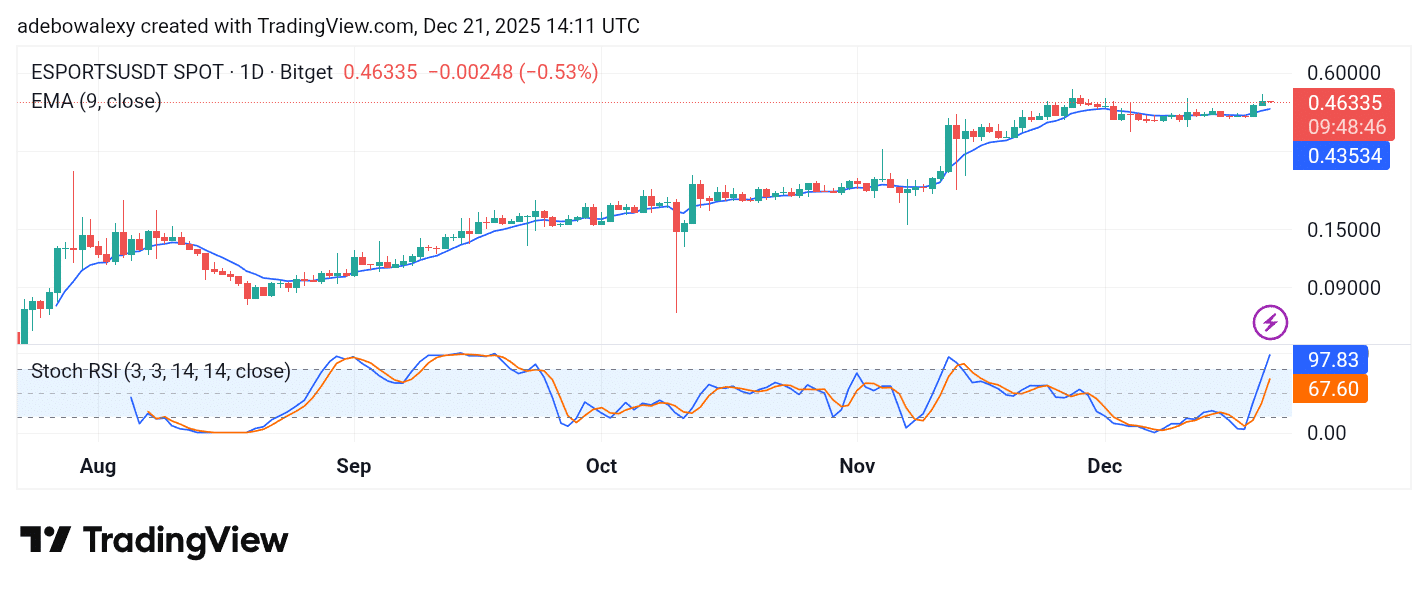
Task: Click the blue 0.43534 EMA value label
Action: (x=1340, y=156)
